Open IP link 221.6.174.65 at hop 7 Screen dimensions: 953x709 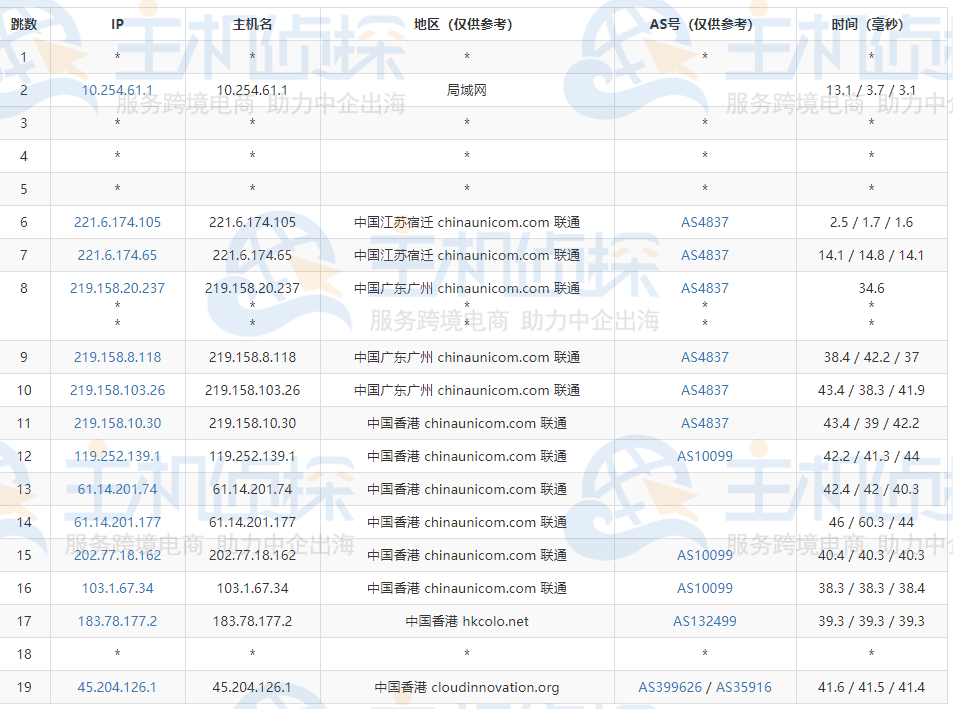[117, 255]
